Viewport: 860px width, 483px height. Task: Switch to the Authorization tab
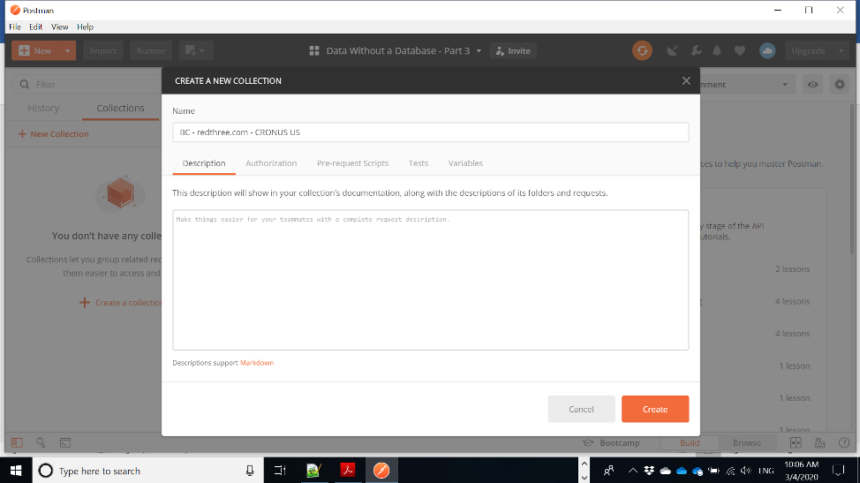pos(271,163)
